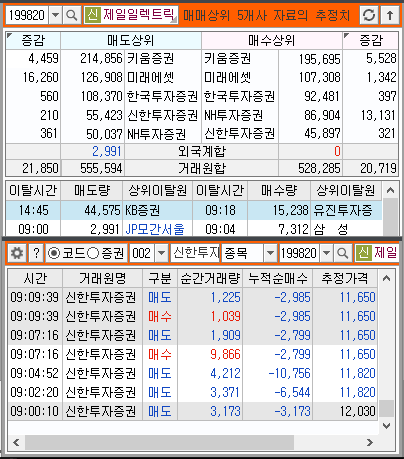Click the left 증감 column header
404x459 pixels.
point(33,41)
